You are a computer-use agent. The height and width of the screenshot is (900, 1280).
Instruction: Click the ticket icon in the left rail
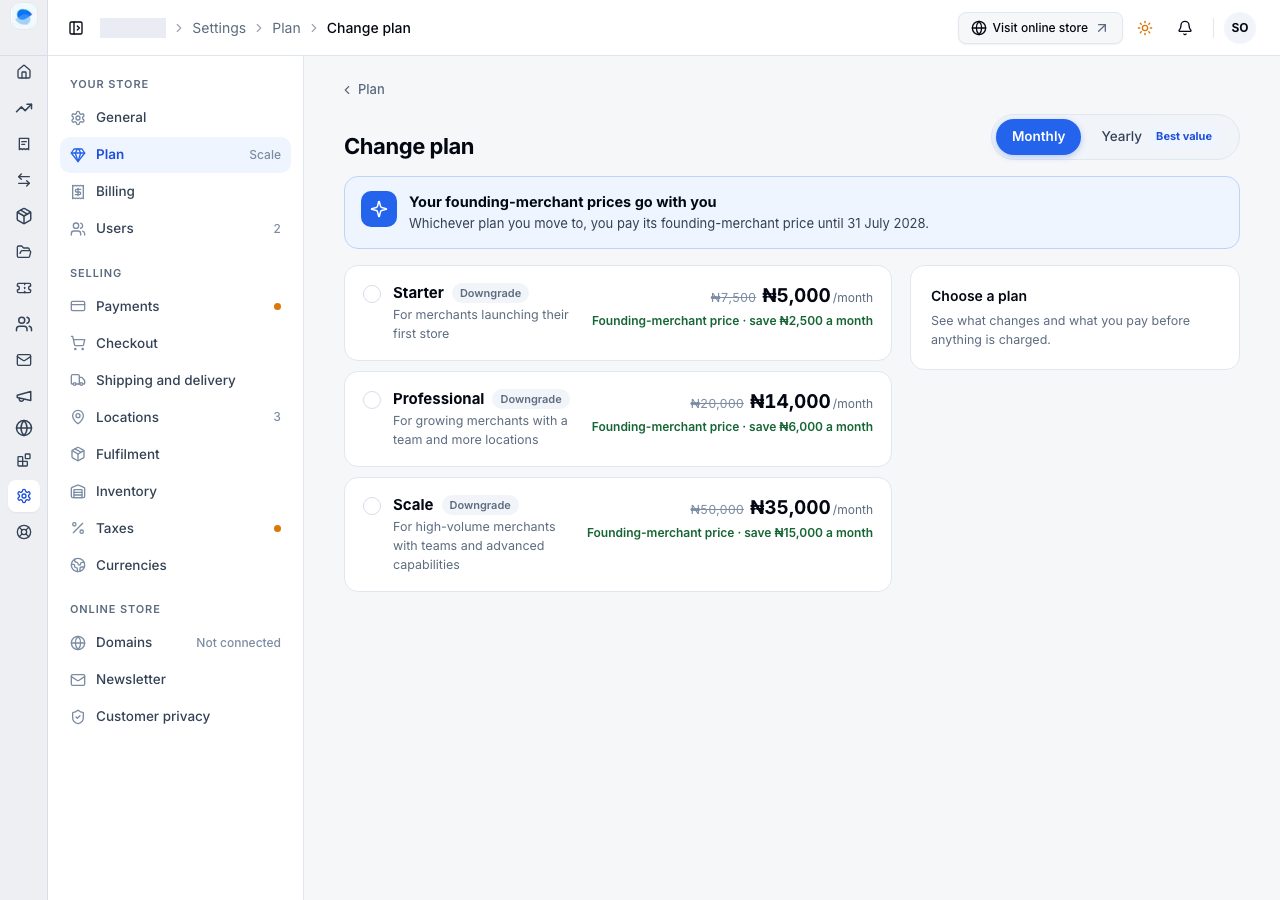point(24,288)
